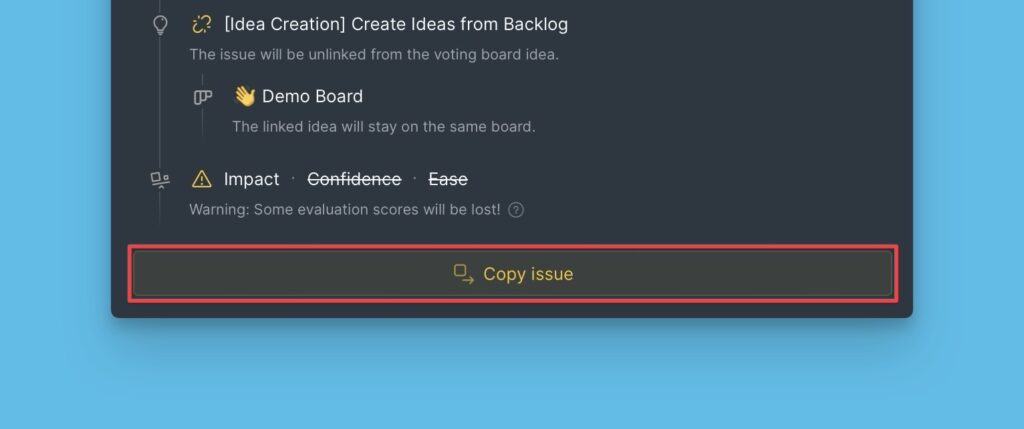This screenshot has height=429, width=1024.
Task: Click the lightbulb idea icon
Action: (x=160, y=25)
